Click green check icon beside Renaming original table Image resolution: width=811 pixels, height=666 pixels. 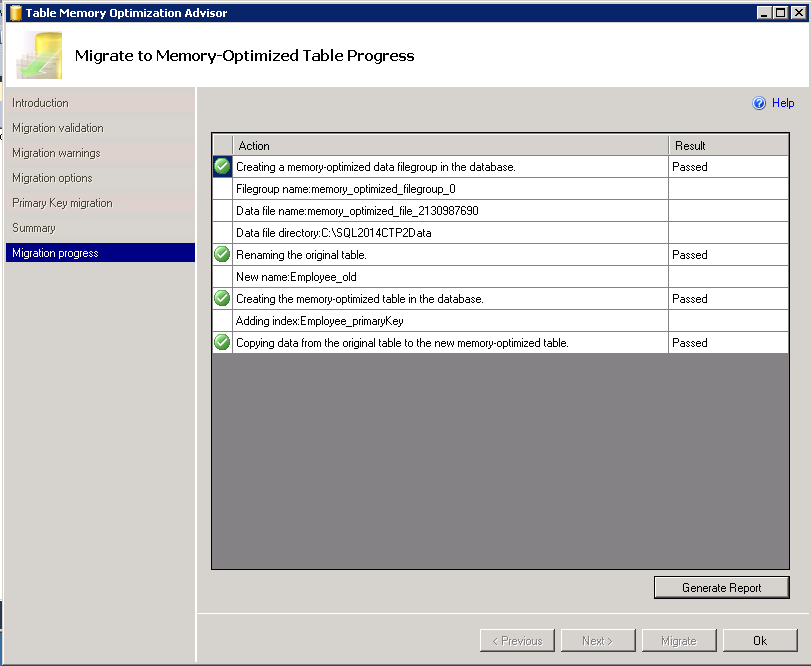click(222, 255)
